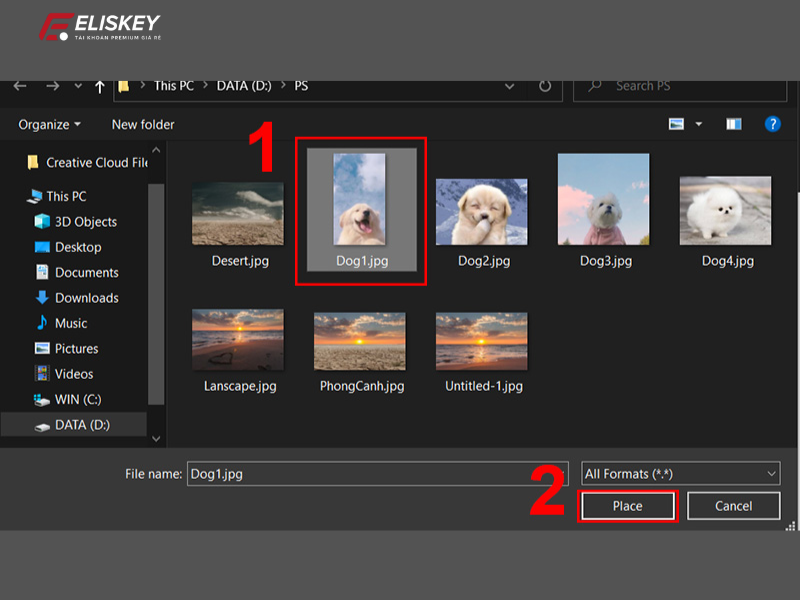Screen dimensions: 800x600
Task: Open the Help question mark icon
Action: (x=771, y=124)
